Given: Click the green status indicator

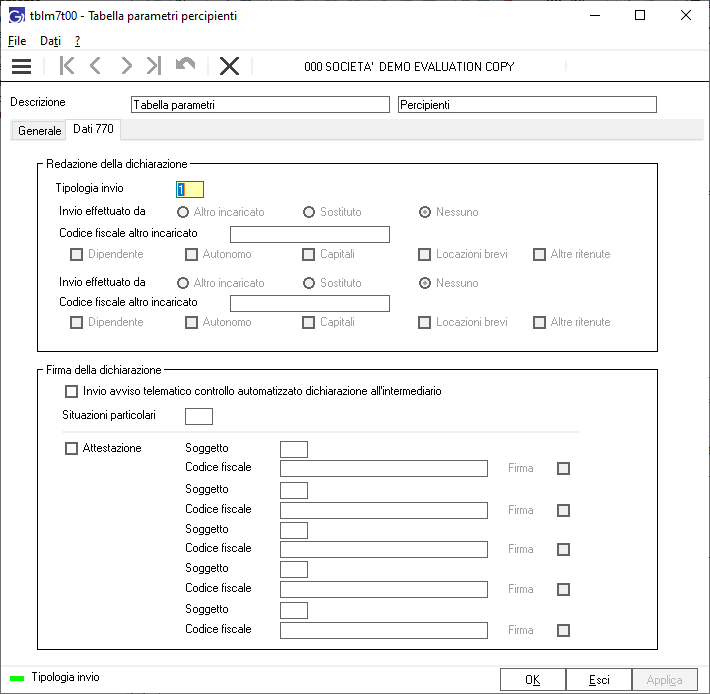Looking at the screenshot, I should tap(17, 678).
